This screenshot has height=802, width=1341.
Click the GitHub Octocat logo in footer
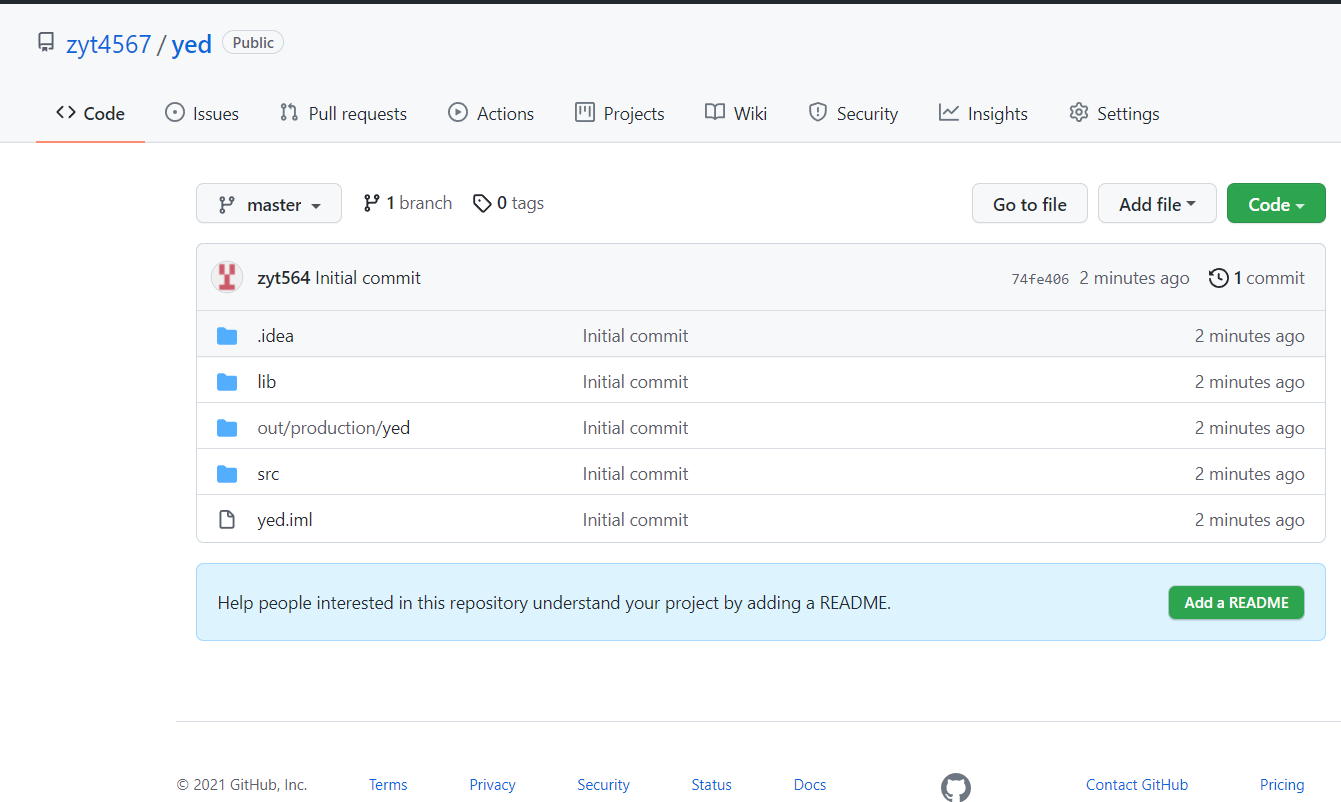pos(956,787)
